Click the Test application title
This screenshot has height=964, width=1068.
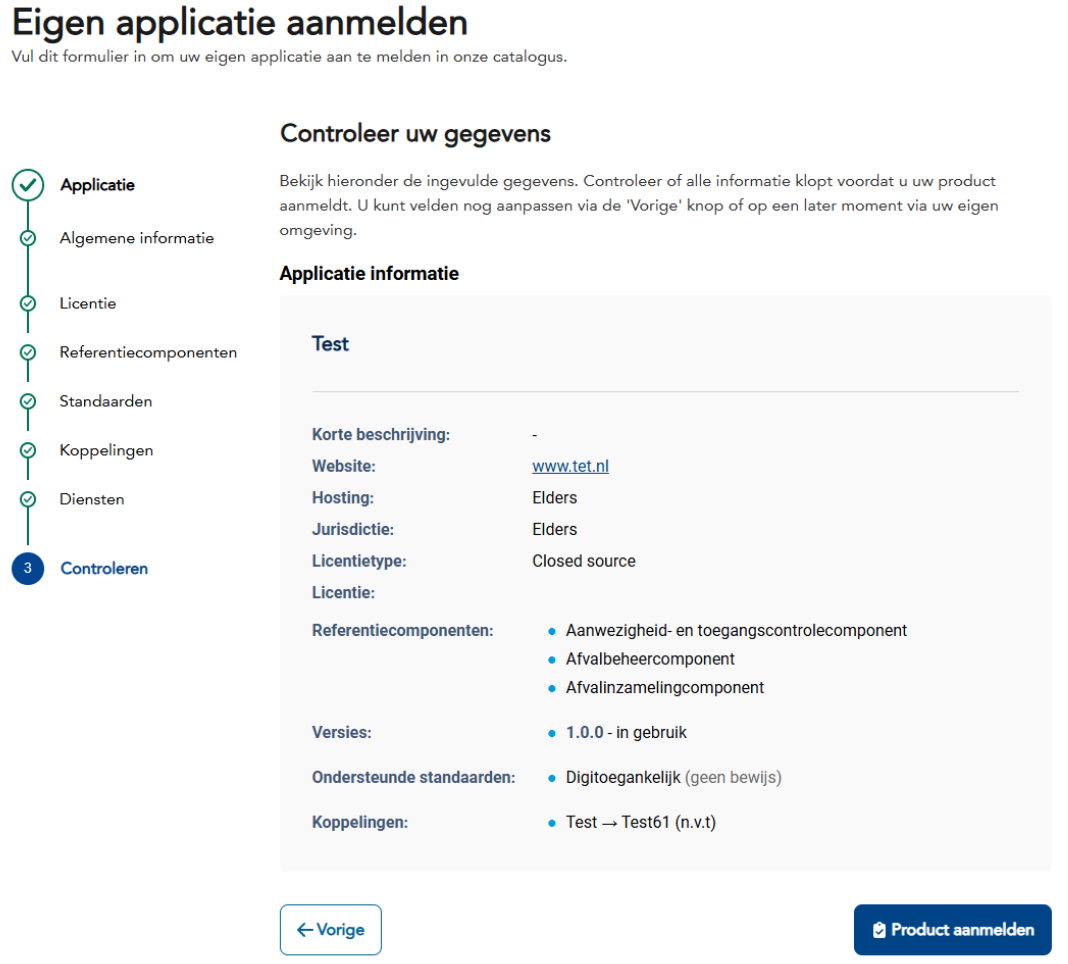click(x=330, y=344)
